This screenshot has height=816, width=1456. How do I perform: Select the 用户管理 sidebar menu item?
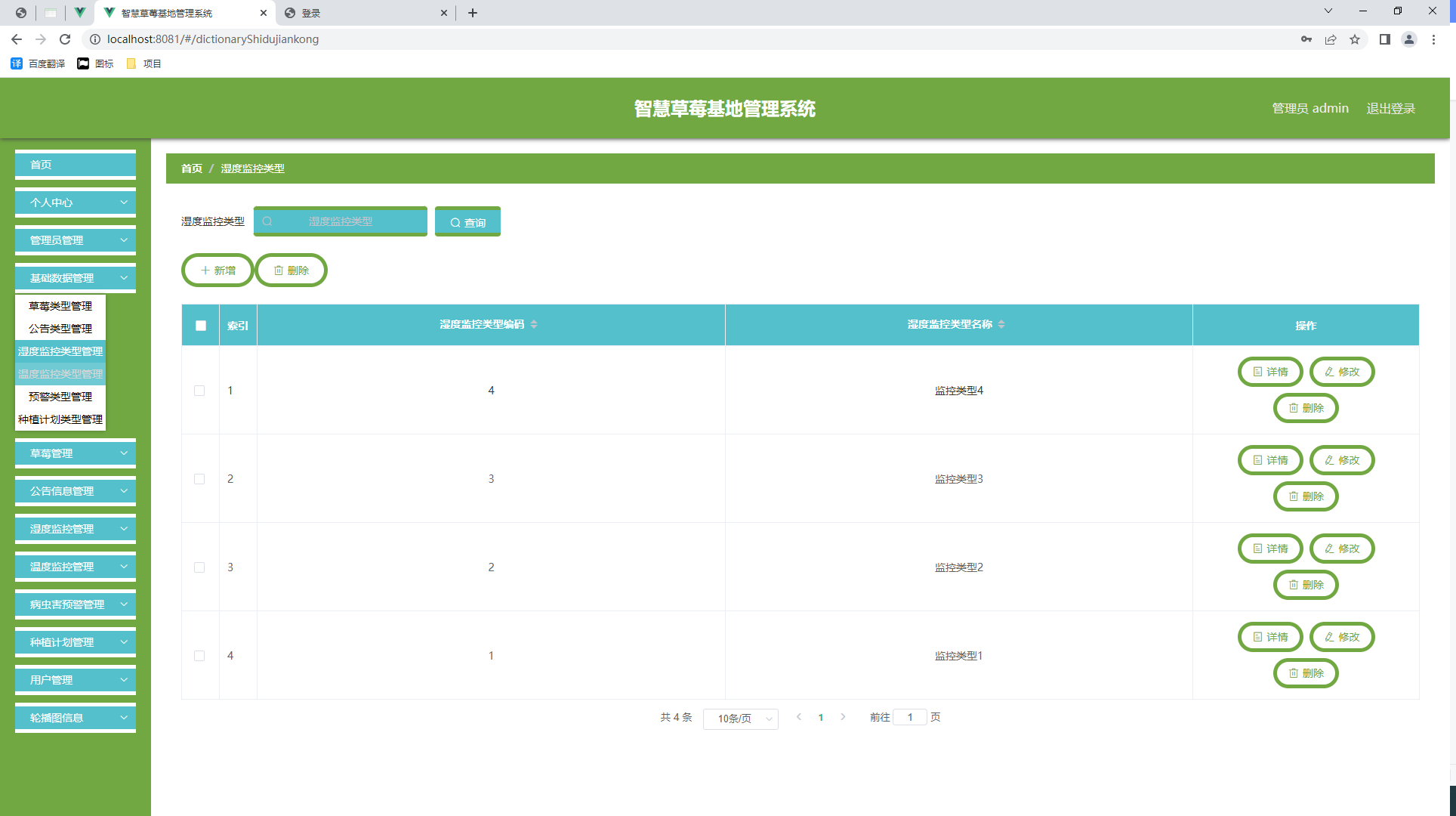point(76,679)
